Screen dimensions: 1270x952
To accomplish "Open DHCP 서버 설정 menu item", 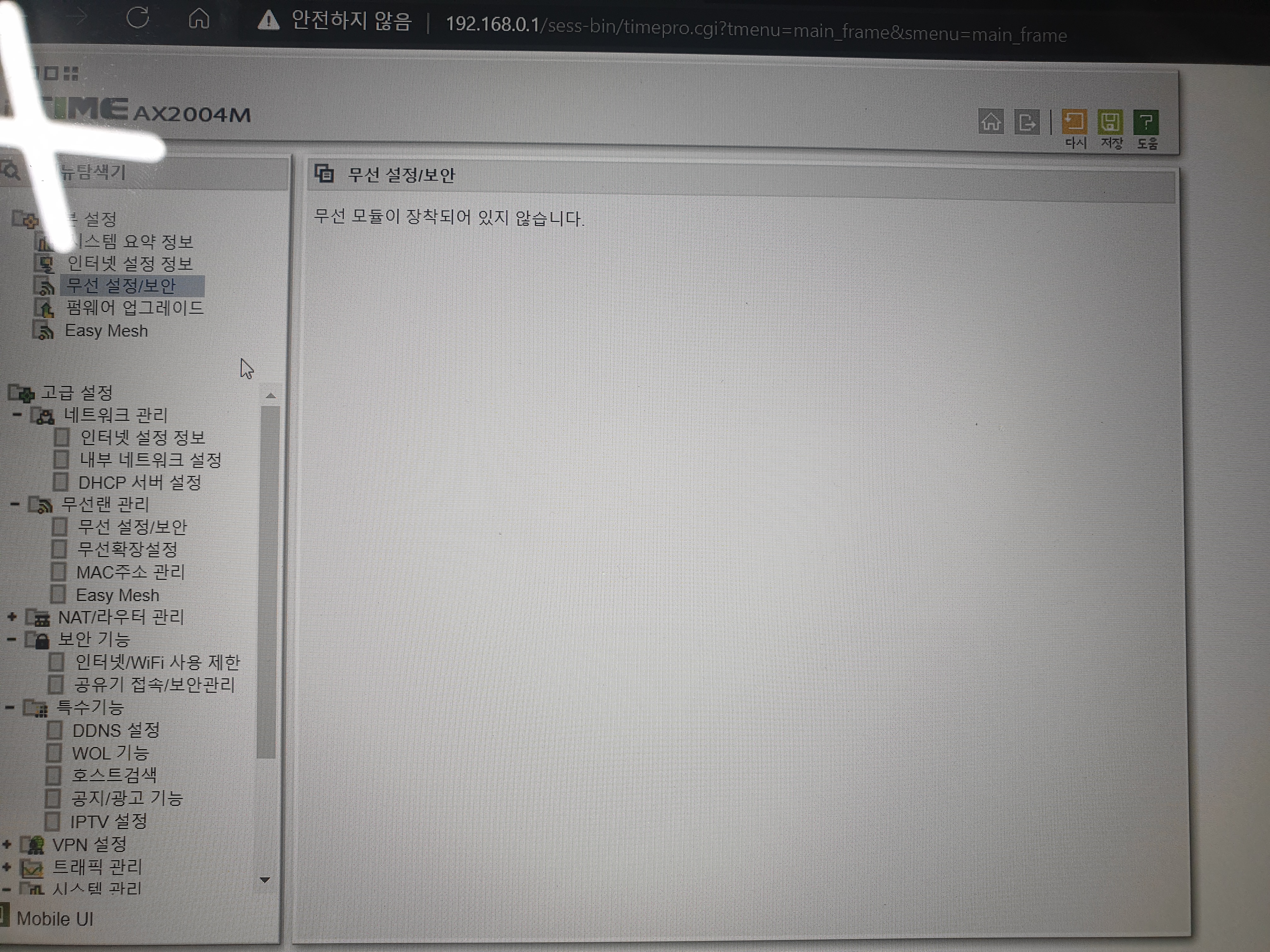I will tap(140, 483).
